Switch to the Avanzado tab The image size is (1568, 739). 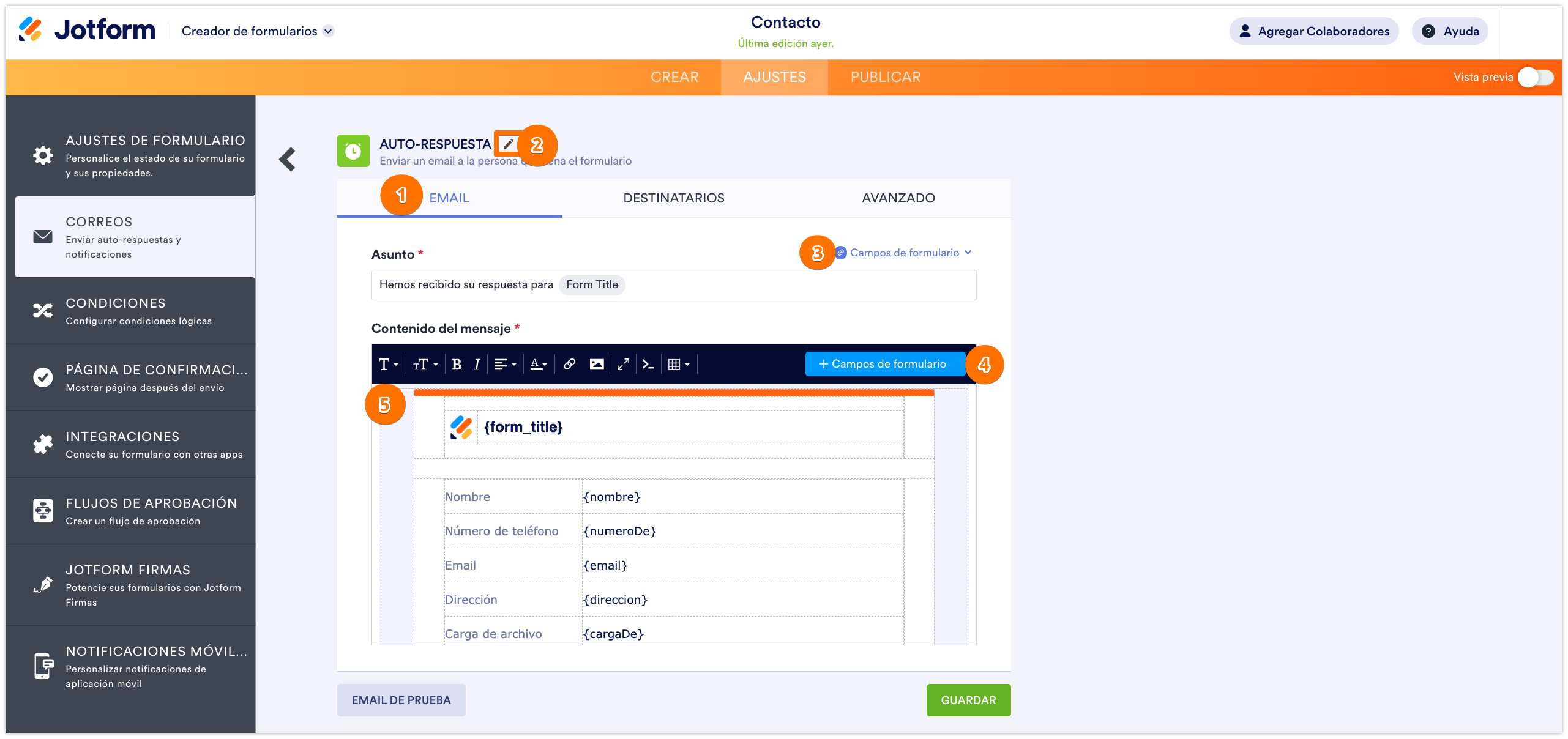coord(898,198)
